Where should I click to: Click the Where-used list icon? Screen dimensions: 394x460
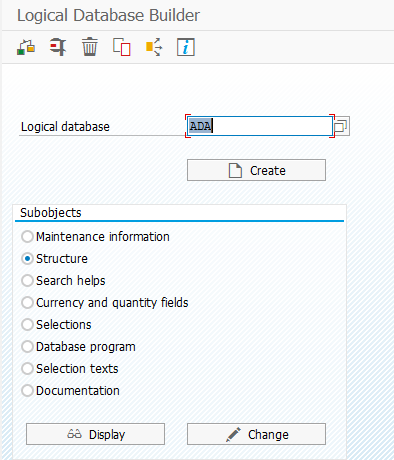154,47
